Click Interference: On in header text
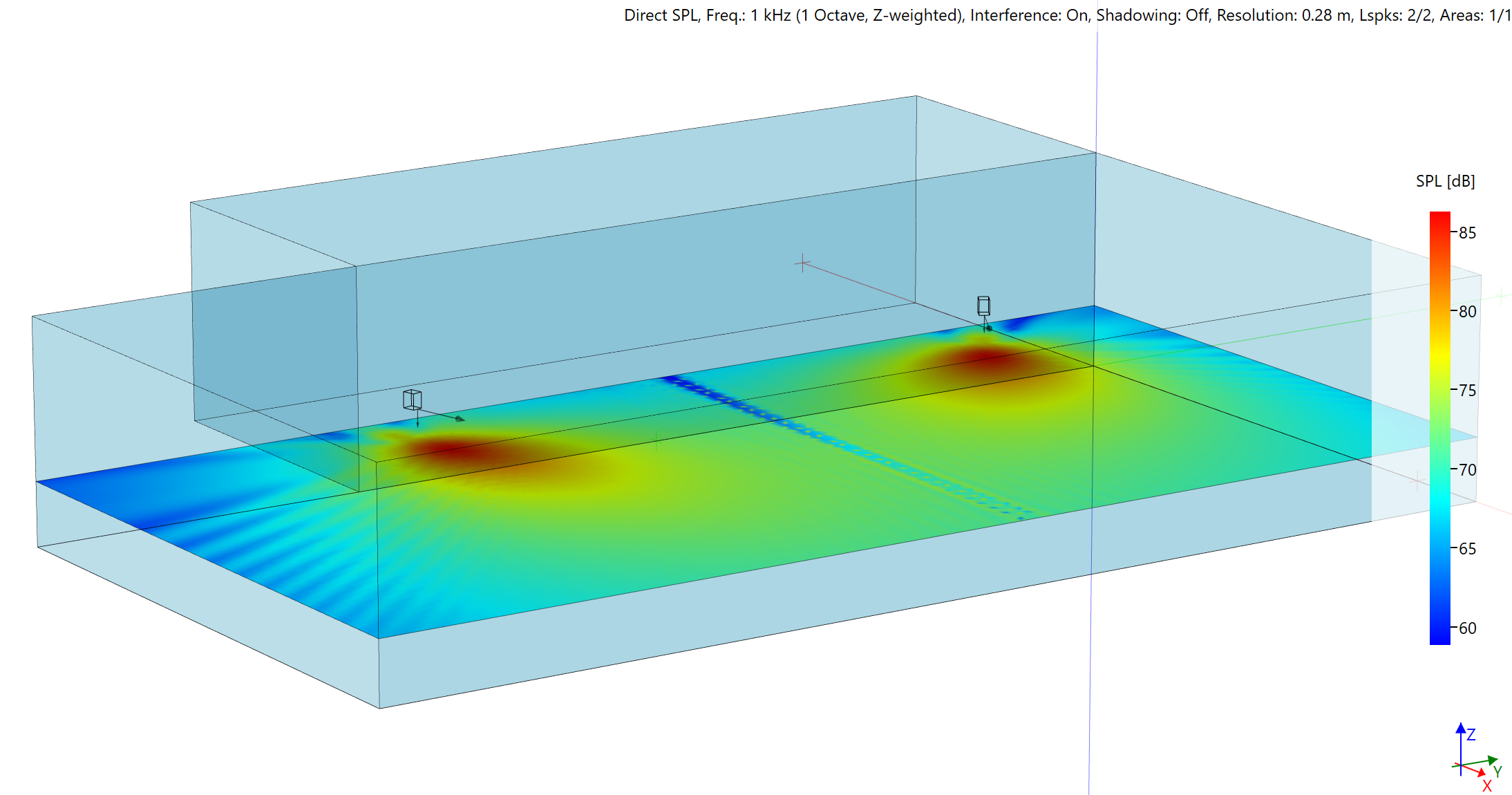 tap(1030, 15)
